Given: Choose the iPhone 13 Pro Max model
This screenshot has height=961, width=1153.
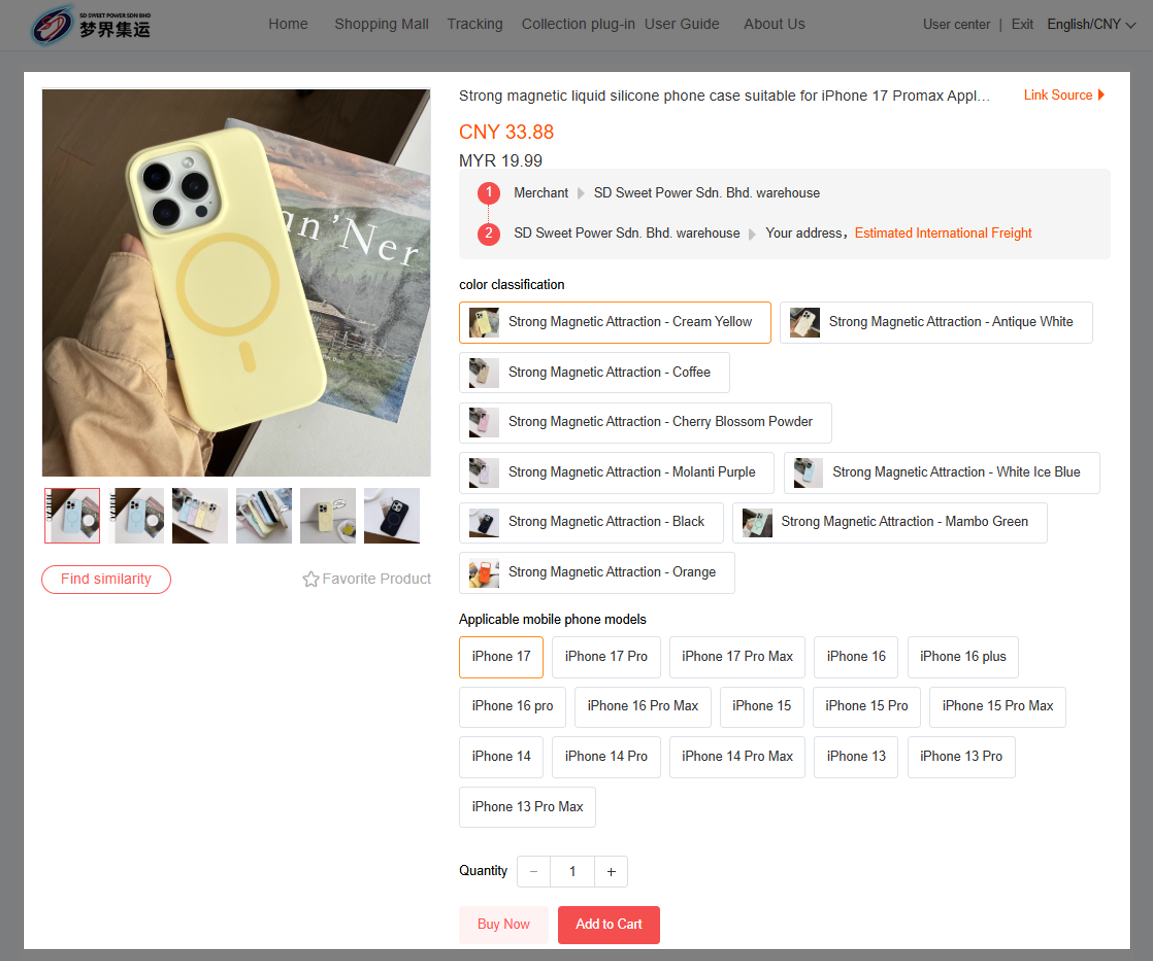Looking at the screenshot, I should click(x=527, y=807).
